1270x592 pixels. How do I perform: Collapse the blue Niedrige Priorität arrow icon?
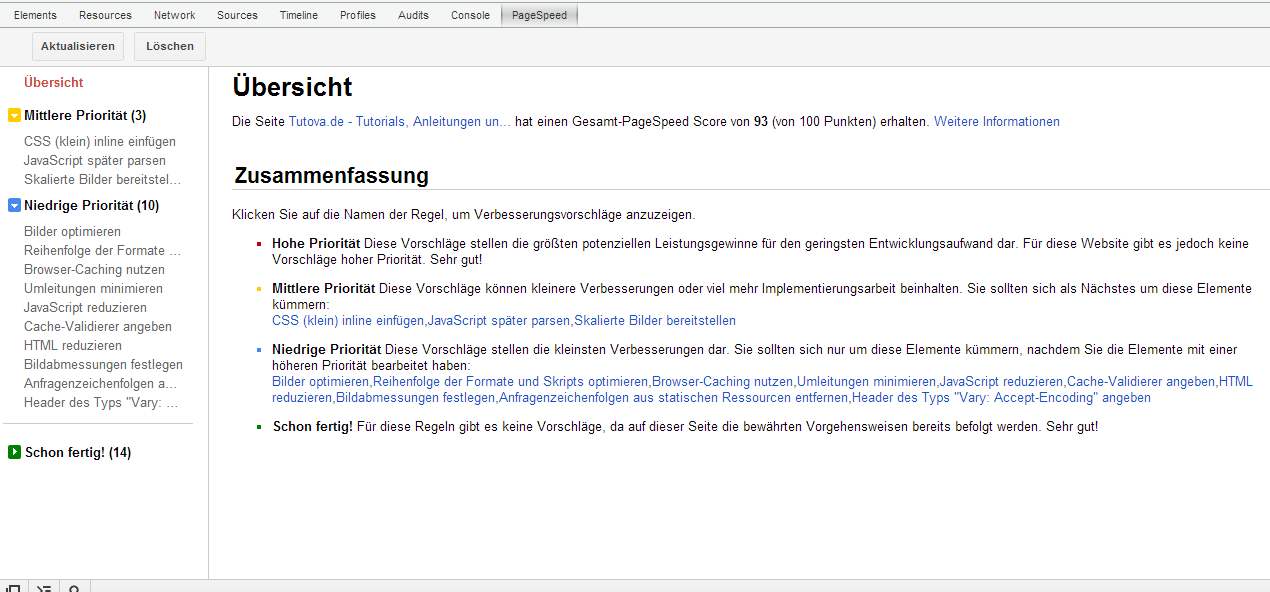[14, 205]
